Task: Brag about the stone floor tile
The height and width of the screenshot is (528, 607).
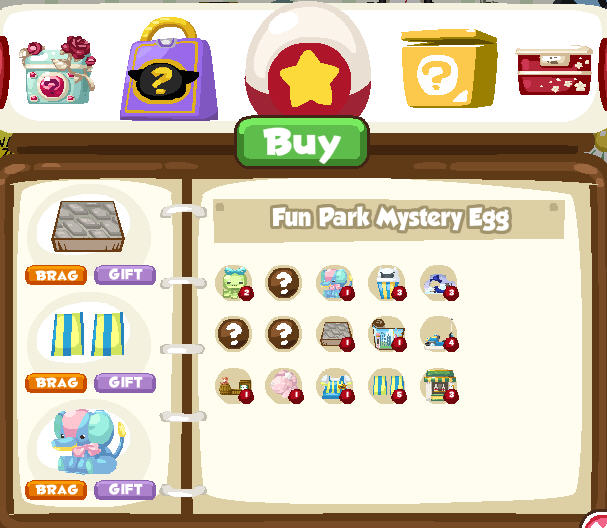Action: (x=56, y=275)
